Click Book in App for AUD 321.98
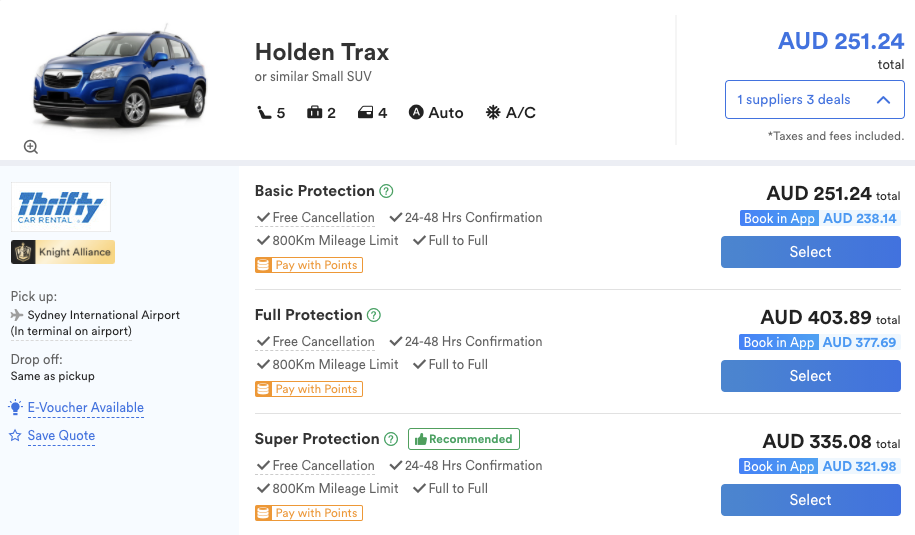Image resolution: width=915 pixels, height=535 pixels. (779, 466)
